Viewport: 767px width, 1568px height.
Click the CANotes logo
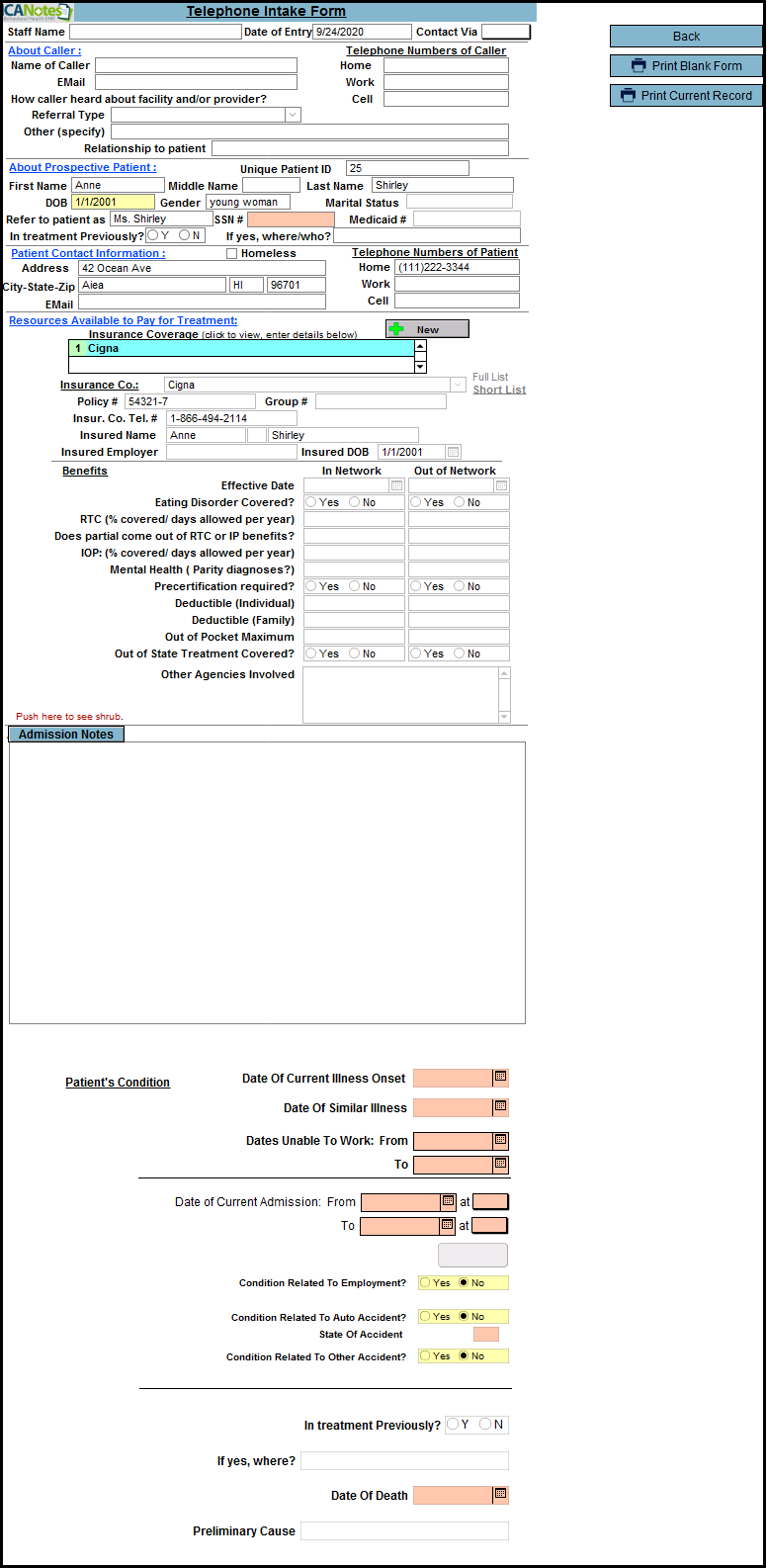[37, 12]
